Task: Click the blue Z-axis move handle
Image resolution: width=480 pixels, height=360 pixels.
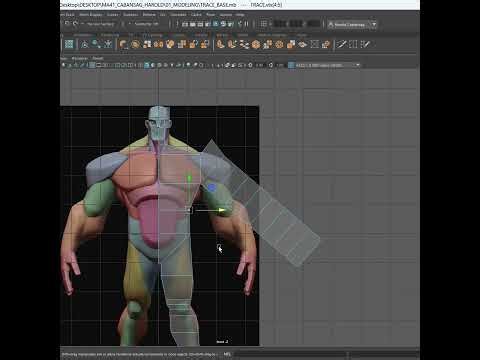Action: 212,188
